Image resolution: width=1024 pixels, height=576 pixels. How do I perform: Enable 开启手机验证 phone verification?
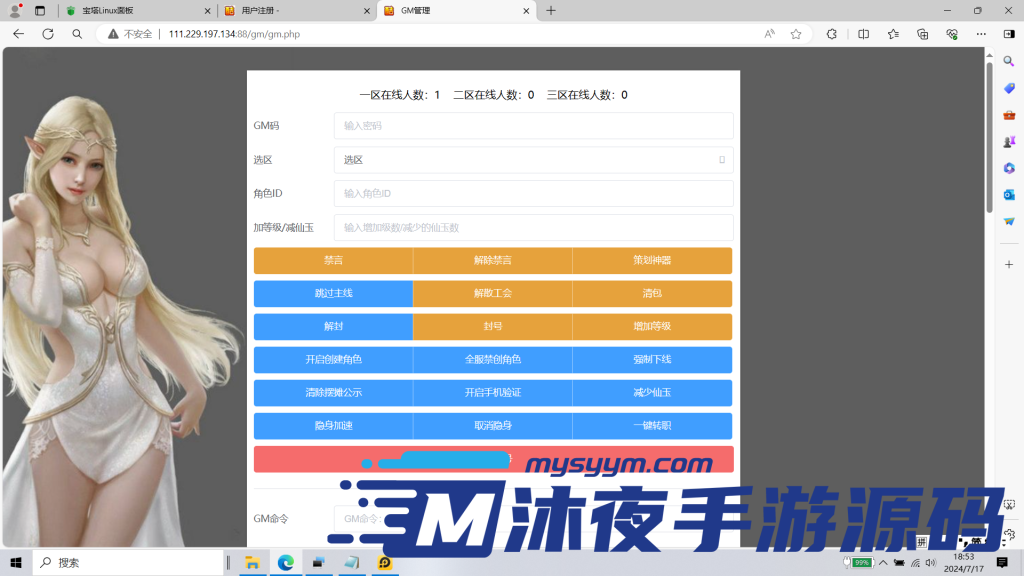tap(493, 392)
